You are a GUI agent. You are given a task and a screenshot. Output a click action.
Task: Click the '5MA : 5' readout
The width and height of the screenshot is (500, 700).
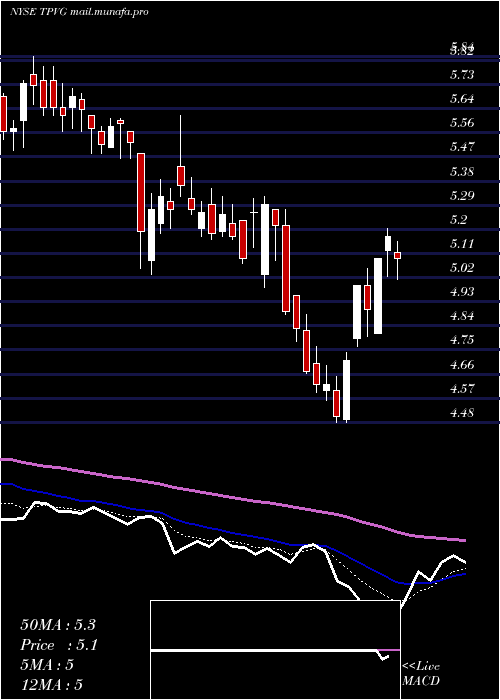47,665
